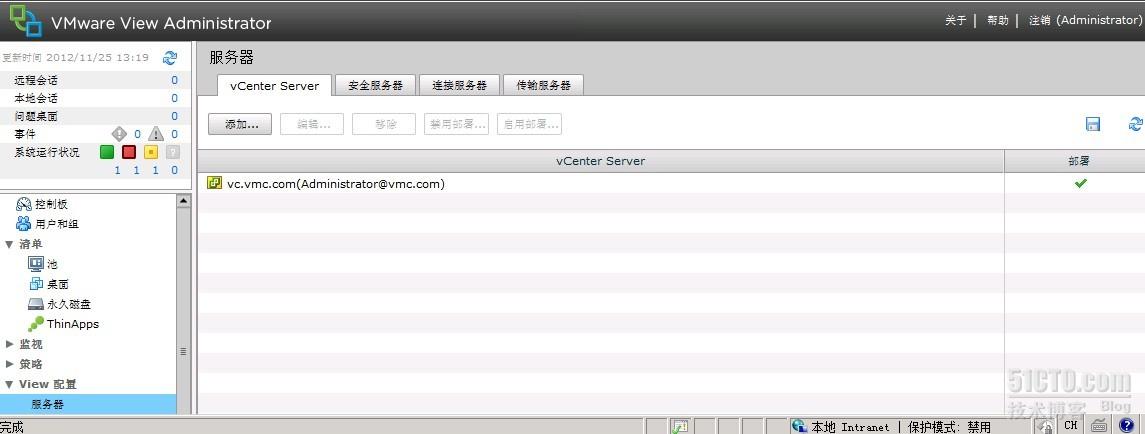The image size is (1145, 434).
Task: Click the status bar checkmark icon
Action: [x=680, y=426]
